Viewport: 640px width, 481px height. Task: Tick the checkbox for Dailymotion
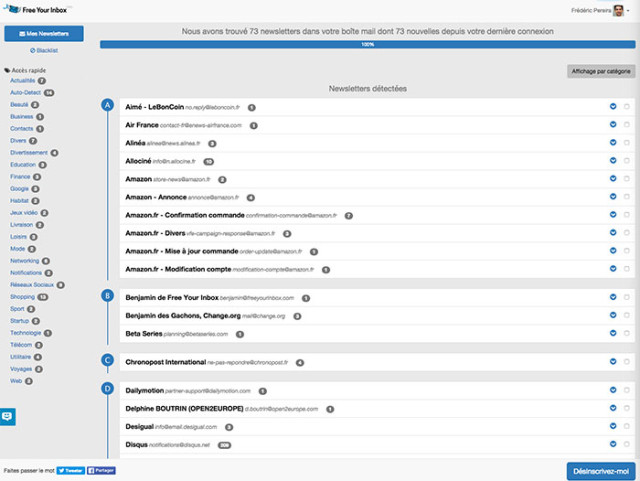coord(627,390)
